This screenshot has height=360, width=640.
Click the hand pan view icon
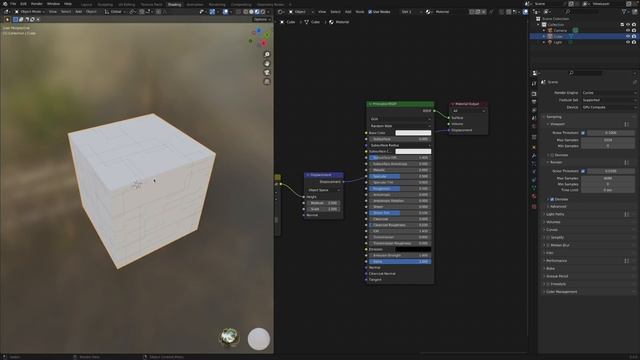pos(267,64)
